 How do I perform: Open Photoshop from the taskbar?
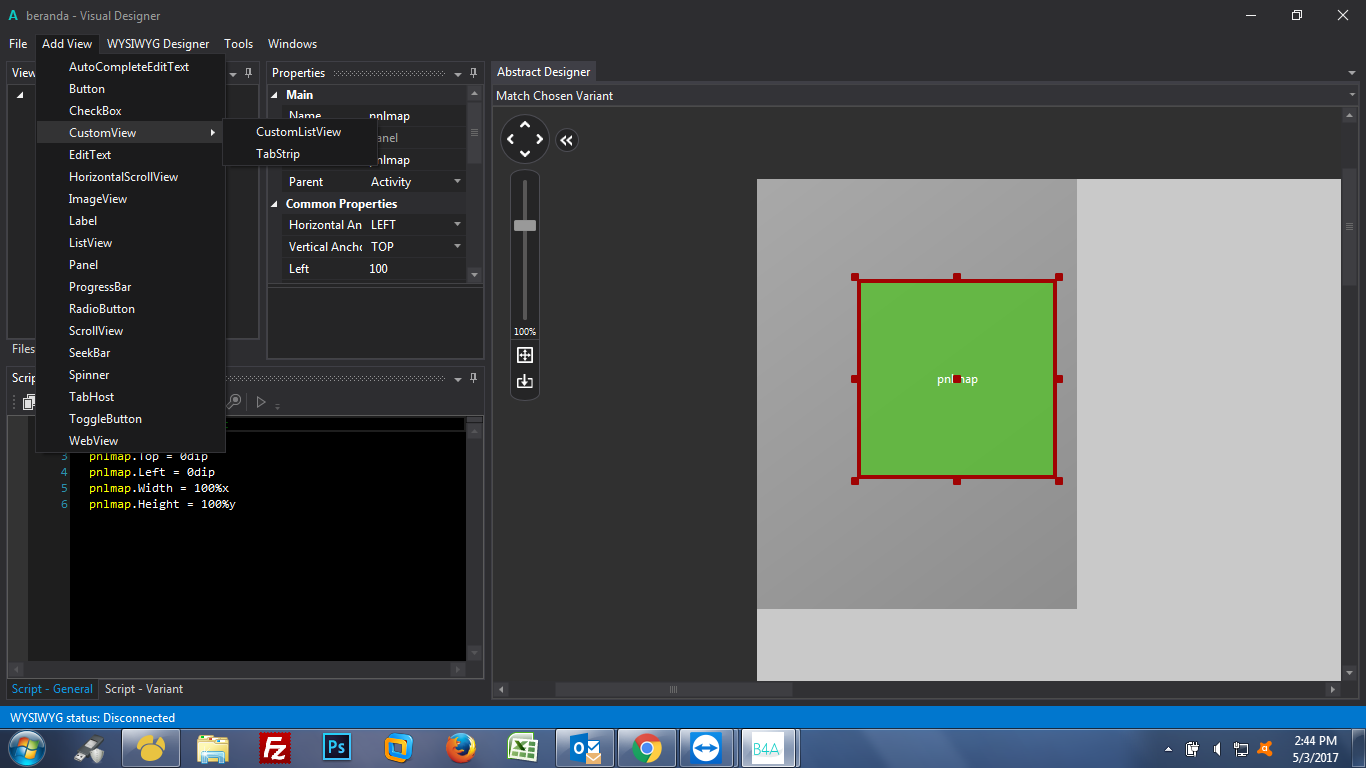(336, 748)
